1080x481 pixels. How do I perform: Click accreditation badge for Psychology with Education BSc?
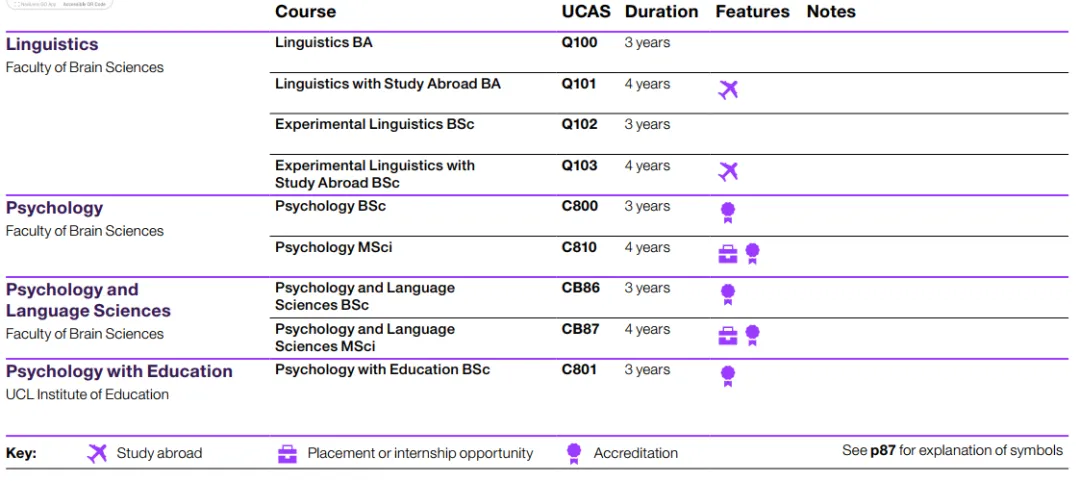pos(728,377)
